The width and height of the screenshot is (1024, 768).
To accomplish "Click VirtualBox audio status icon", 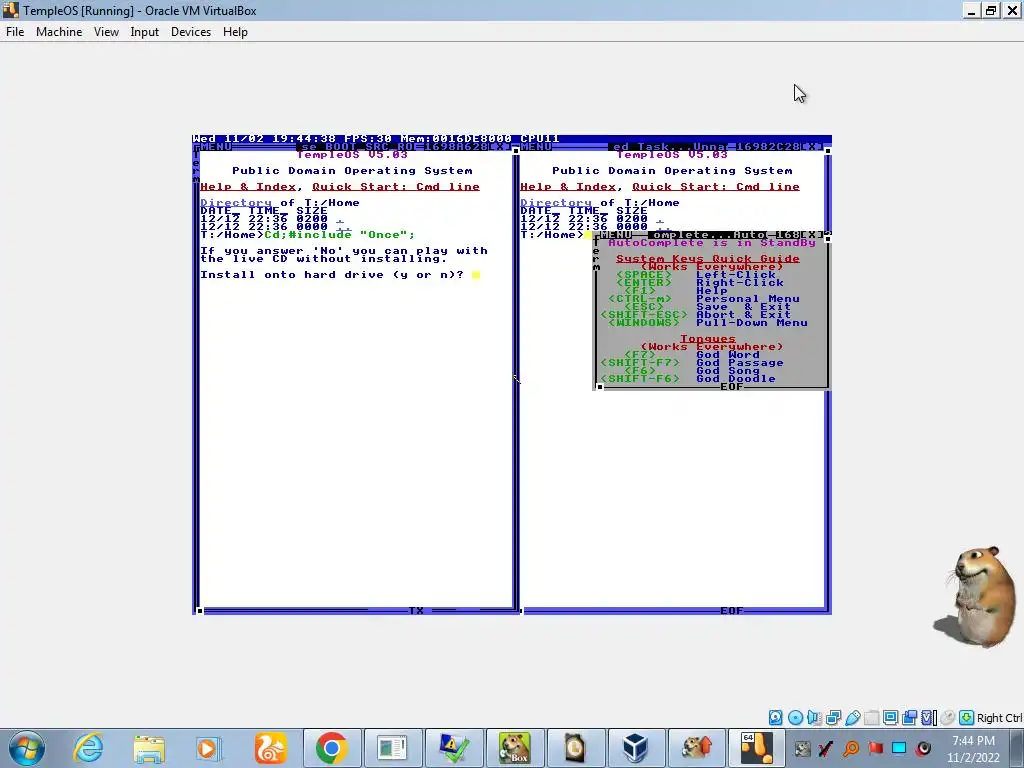I will (814, 718).
